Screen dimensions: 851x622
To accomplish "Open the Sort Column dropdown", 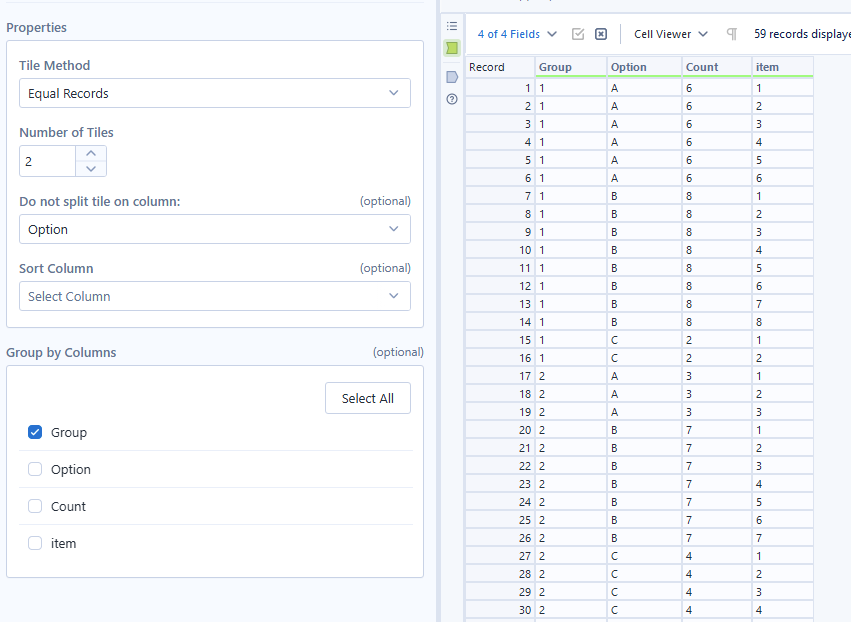I will pyautogui.click(x=215, y=296).
